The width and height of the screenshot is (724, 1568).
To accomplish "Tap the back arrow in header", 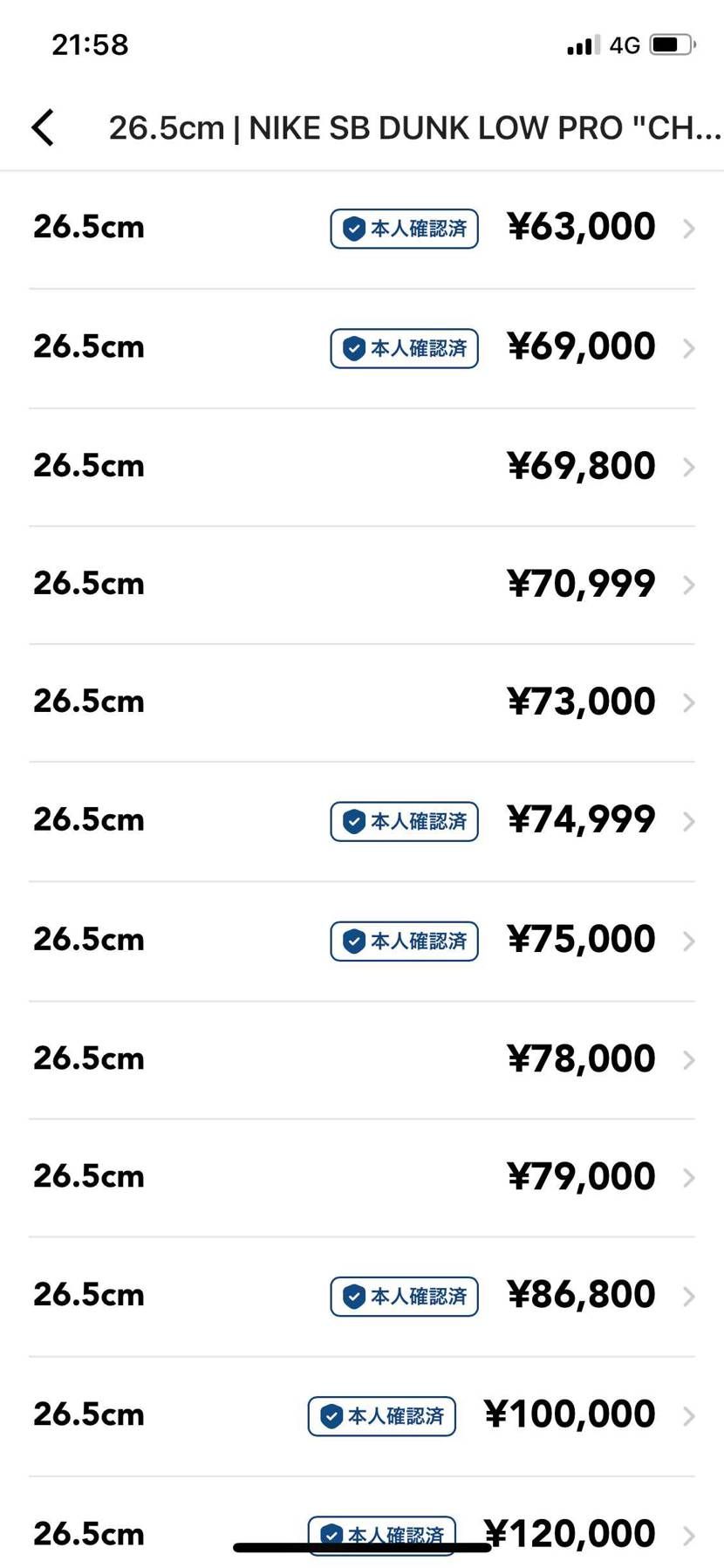I will tap(43, 127).
